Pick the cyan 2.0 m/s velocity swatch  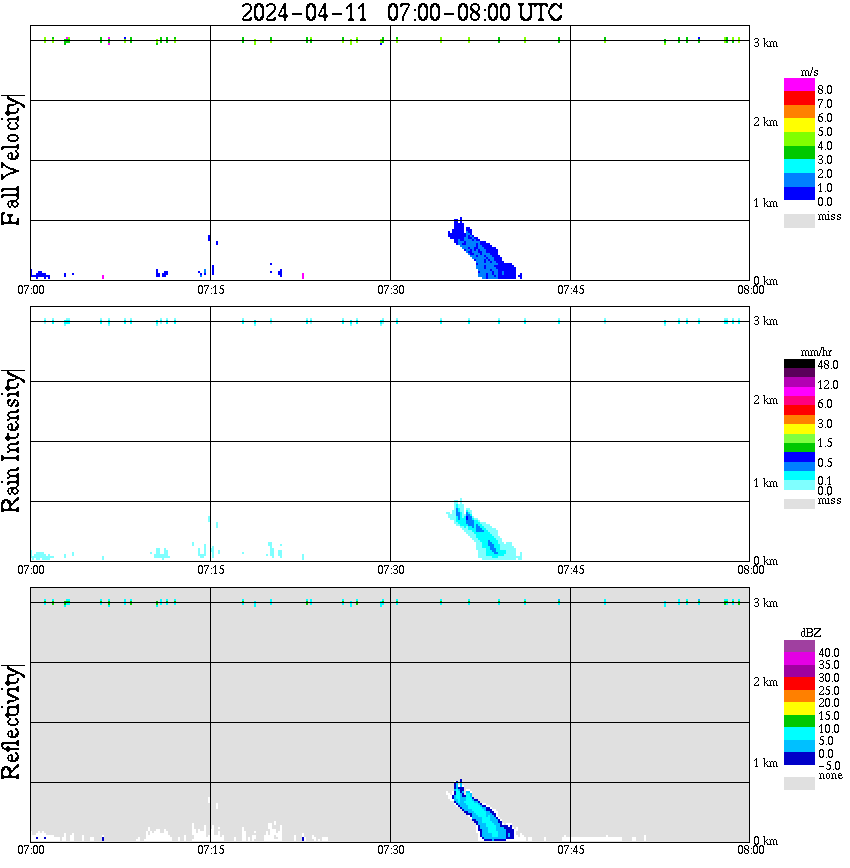(x=799, y=167)
